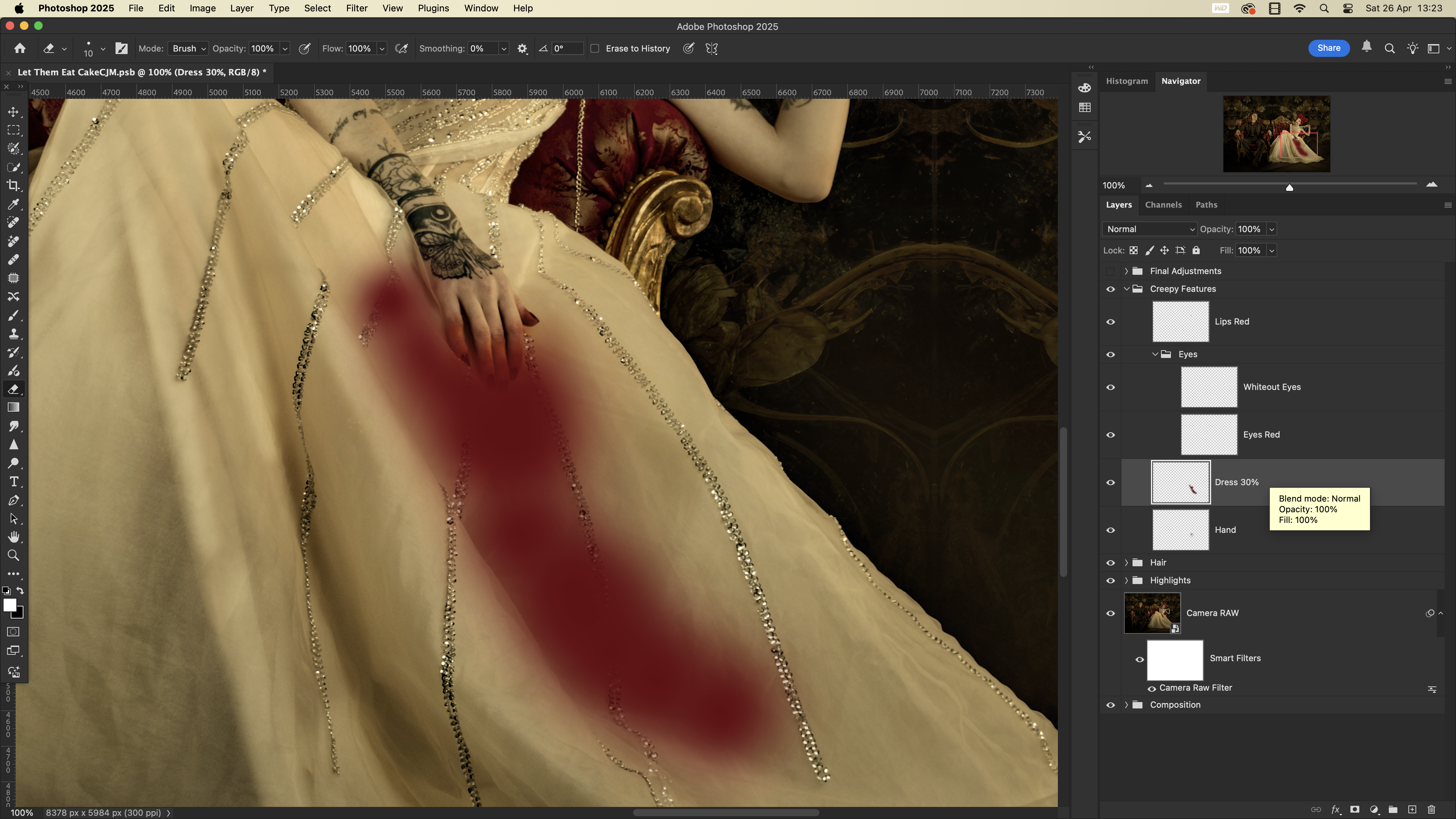Viewport: 1456px width, 819px height.
Task: Select the Zoom tool in toolbar
Action: (x=14, y=556)
